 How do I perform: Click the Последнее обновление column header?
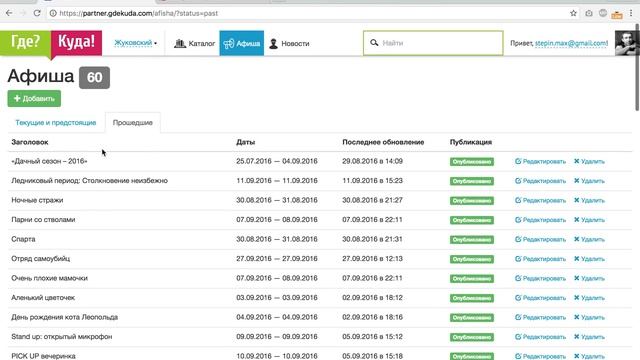coord(383,142)
